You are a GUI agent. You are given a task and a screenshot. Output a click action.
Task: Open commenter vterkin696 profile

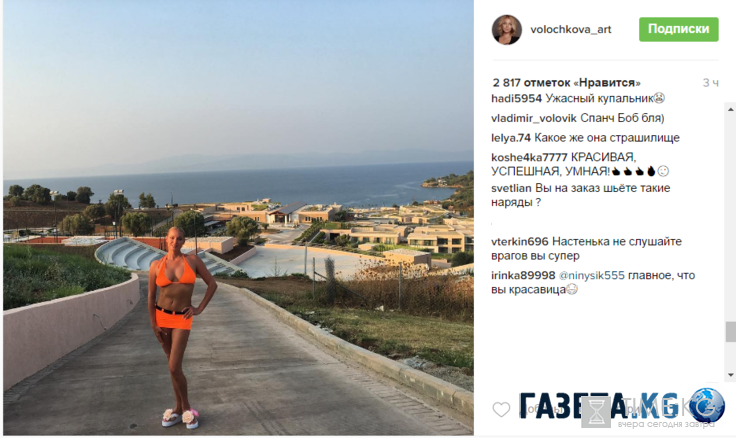pos(520,242)
